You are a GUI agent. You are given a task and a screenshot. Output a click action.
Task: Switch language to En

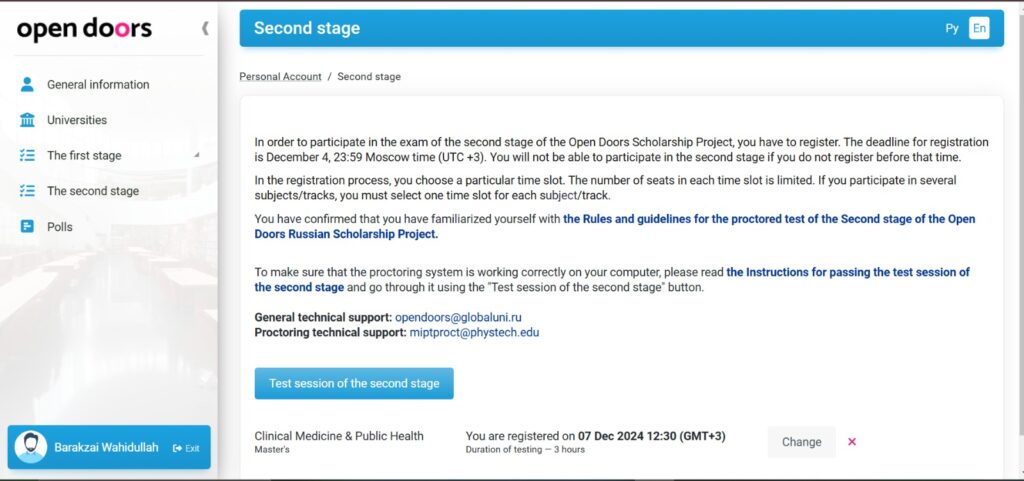[979, 28]
